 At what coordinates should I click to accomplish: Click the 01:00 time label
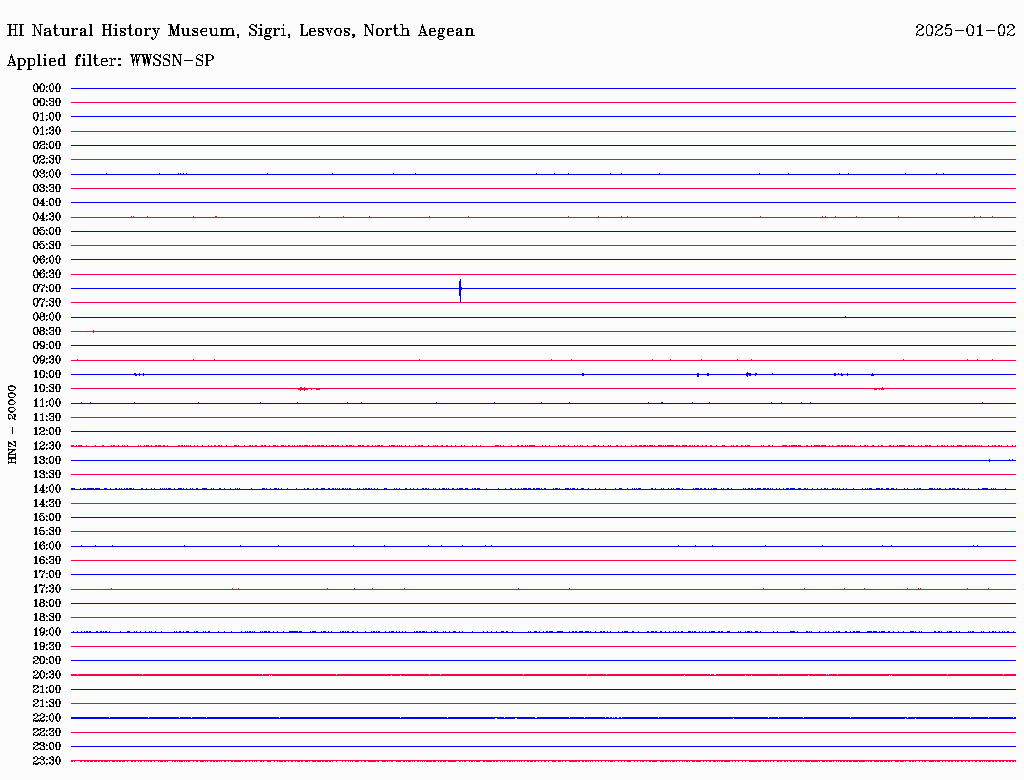(x=47, y=117)
